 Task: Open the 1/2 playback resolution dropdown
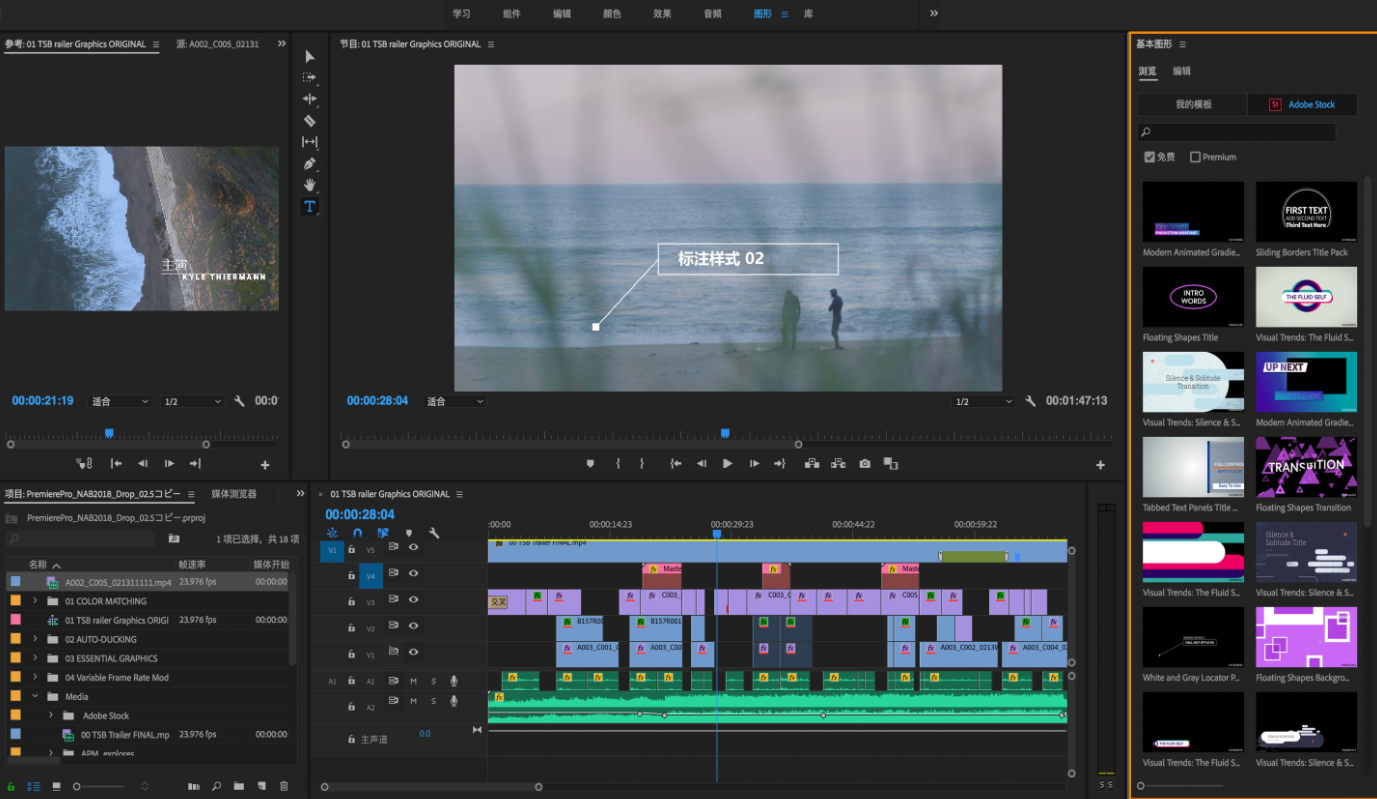(x=981, y=401)
